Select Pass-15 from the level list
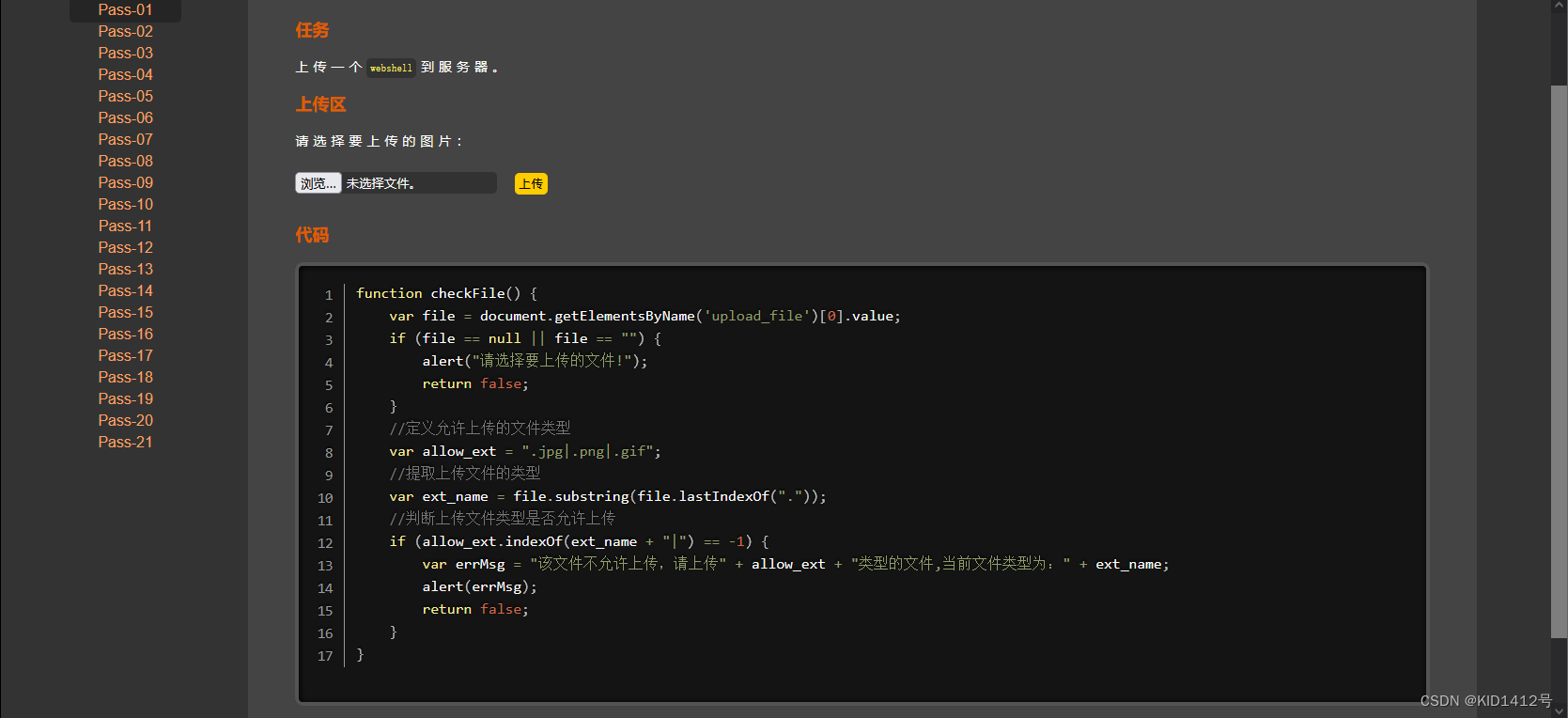The height and width of the screenshot is (718, 1568). click(x=125, y=312)
